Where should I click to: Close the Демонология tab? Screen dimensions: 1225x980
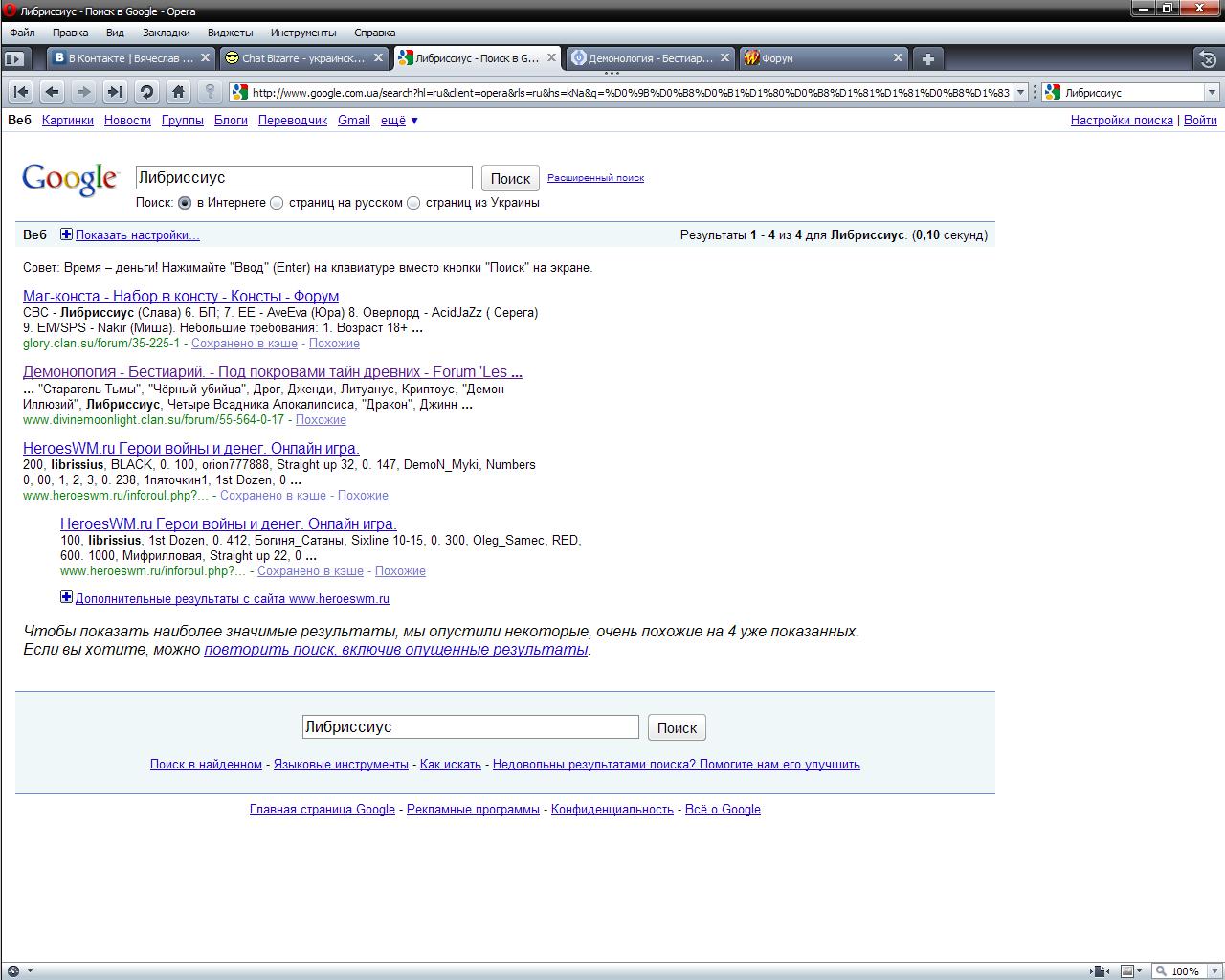click(x=724, y=57)
